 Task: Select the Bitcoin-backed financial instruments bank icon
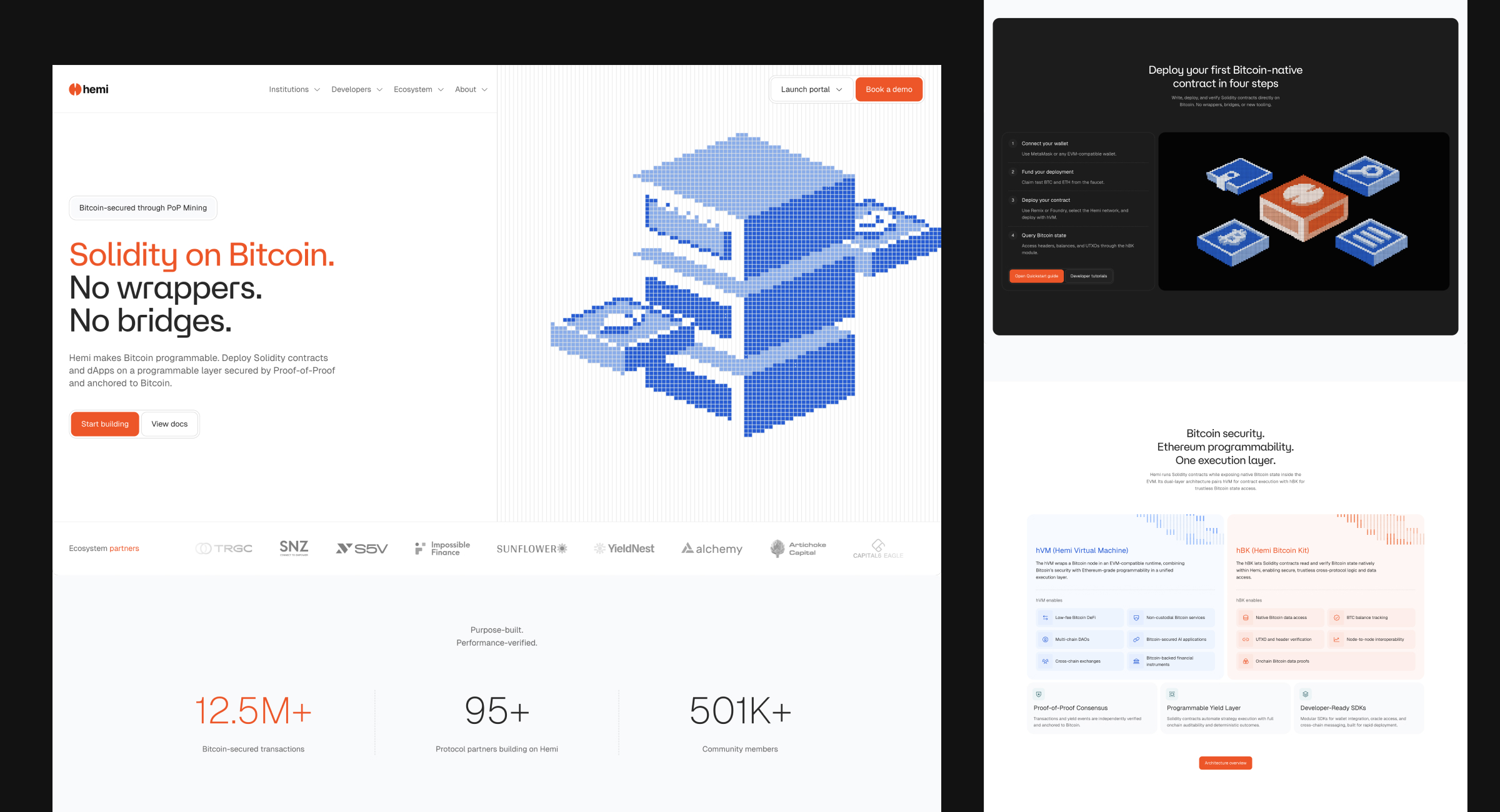point(1136,661)
